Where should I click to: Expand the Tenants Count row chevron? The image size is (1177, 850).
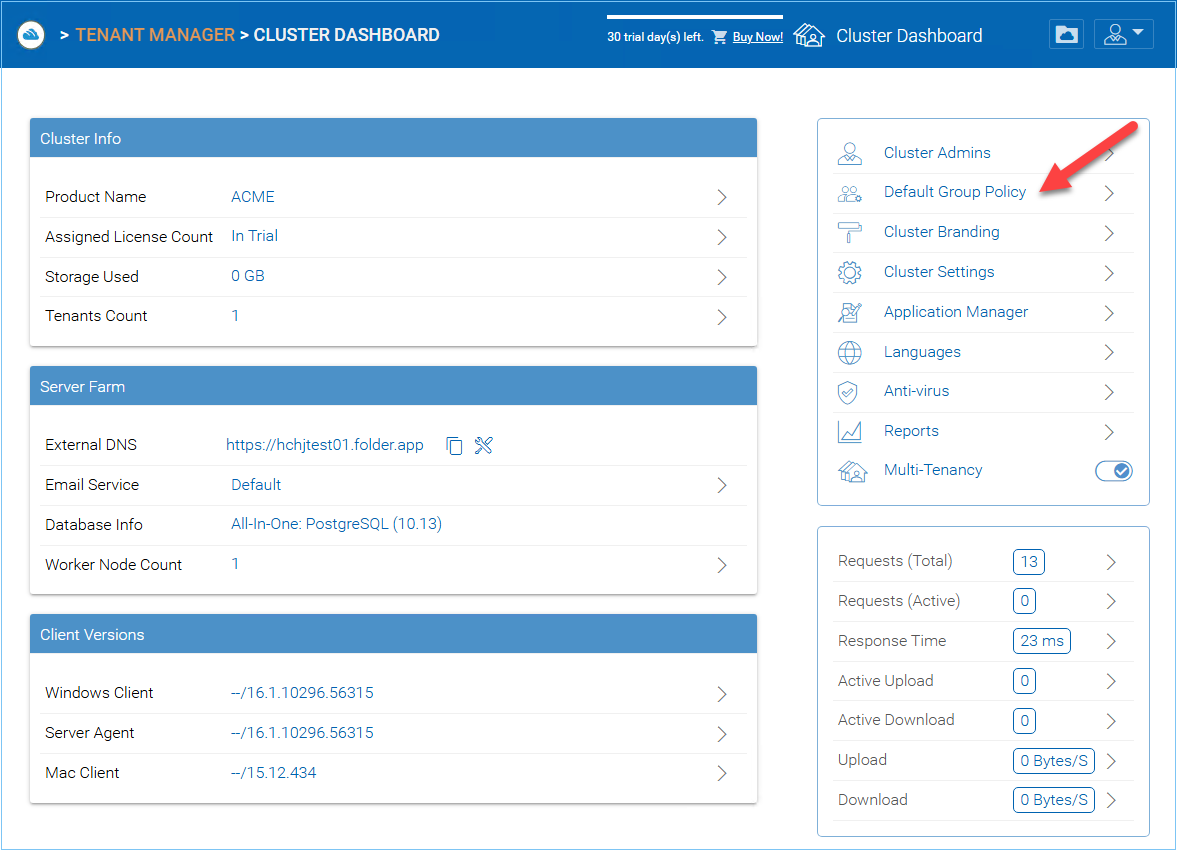(721, 317)
